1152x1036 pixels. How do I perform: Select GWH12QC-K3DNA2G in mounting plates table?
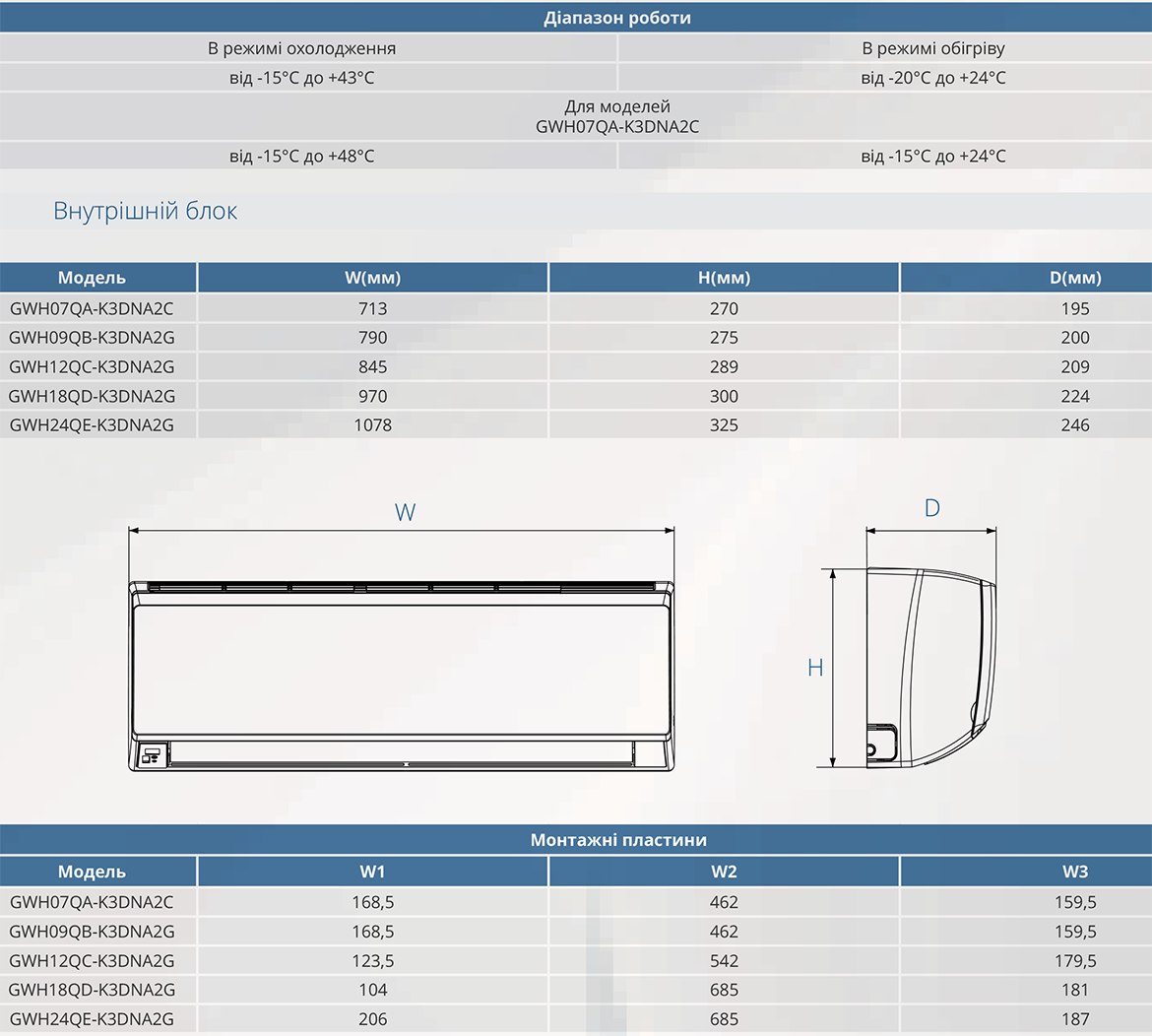coord(92,960)
